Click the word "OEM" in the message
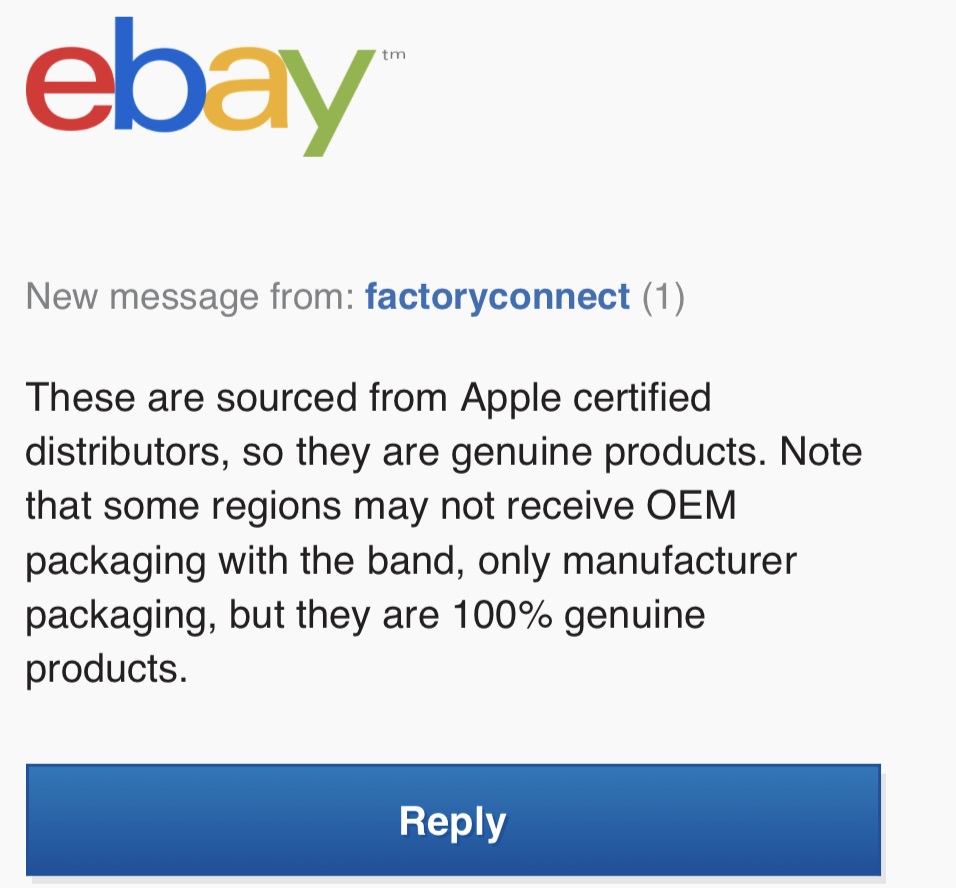Image resolution: width=956 pixels, height=888 pixels. [691, 506]
